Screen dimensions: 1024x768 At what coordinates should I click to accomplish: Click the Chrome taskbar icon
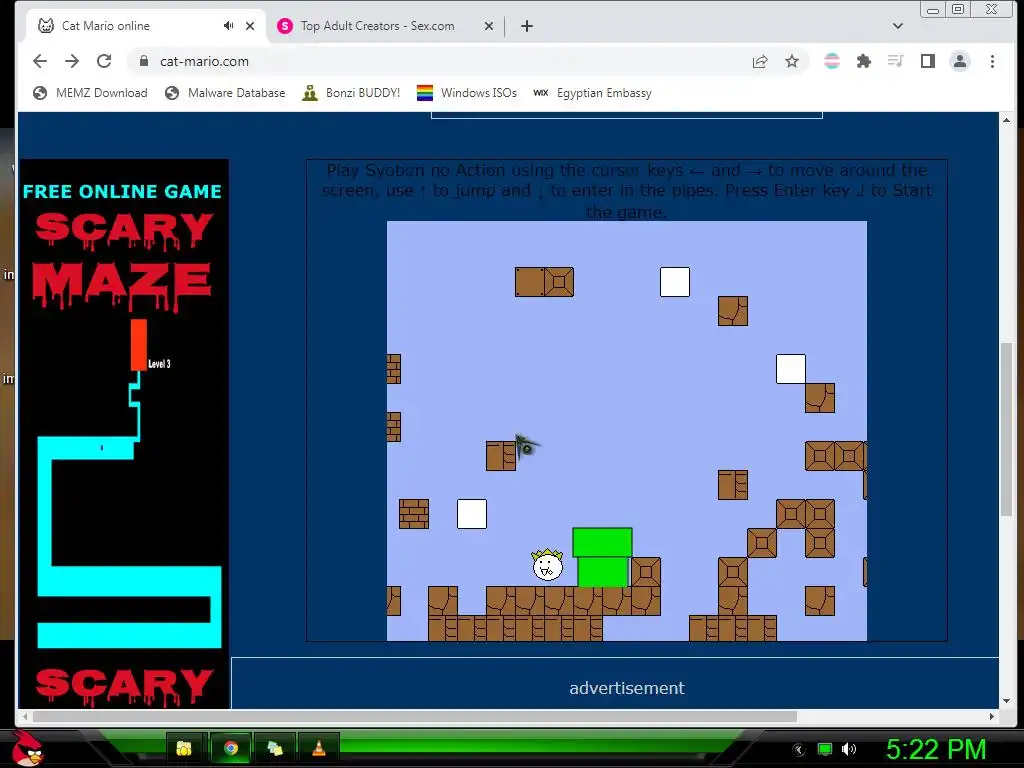coord(231,748)
